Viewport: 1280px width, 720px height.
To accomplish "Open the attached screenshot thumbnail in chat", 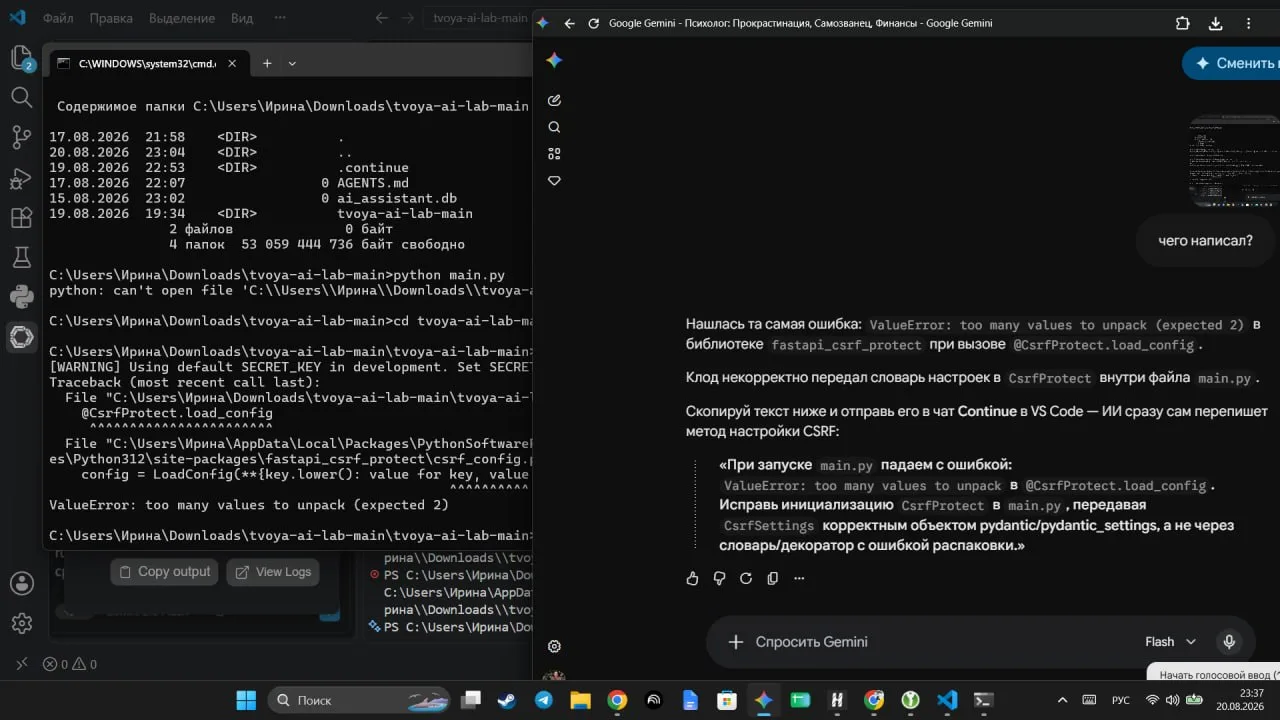I will click(1234, 161).
